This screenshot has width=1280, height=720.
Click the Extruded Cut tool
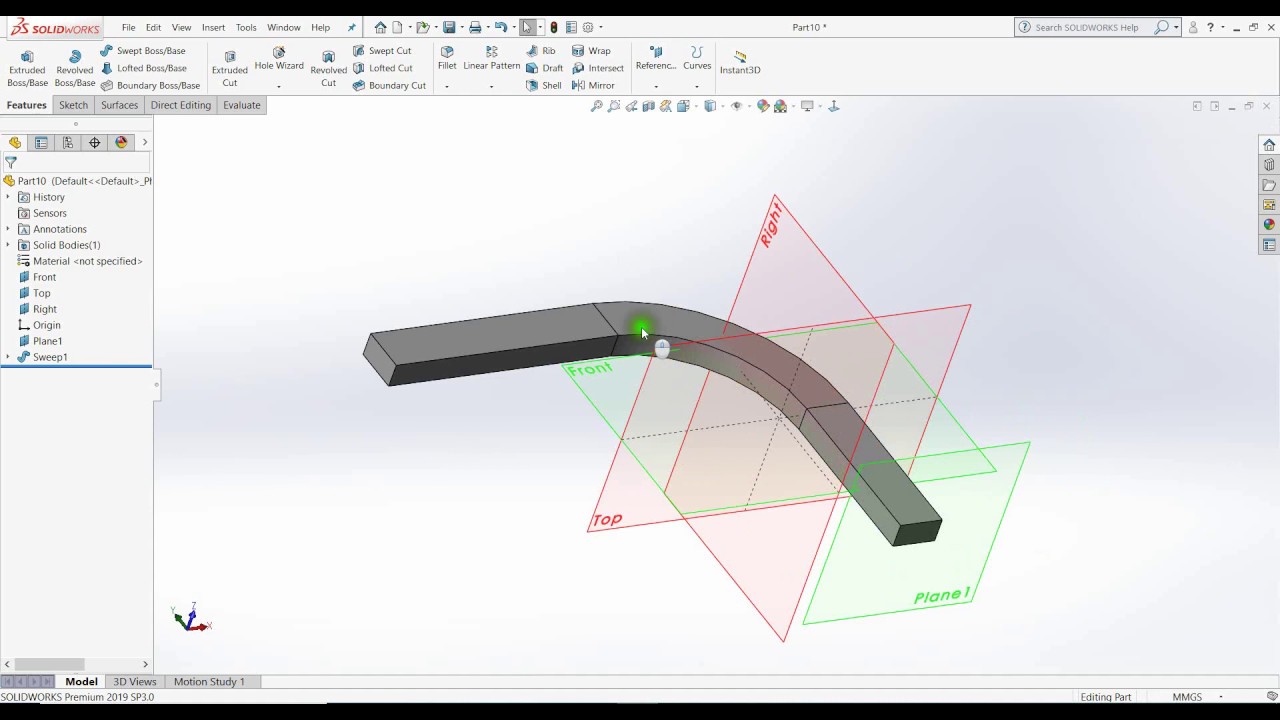coord(229,68)
